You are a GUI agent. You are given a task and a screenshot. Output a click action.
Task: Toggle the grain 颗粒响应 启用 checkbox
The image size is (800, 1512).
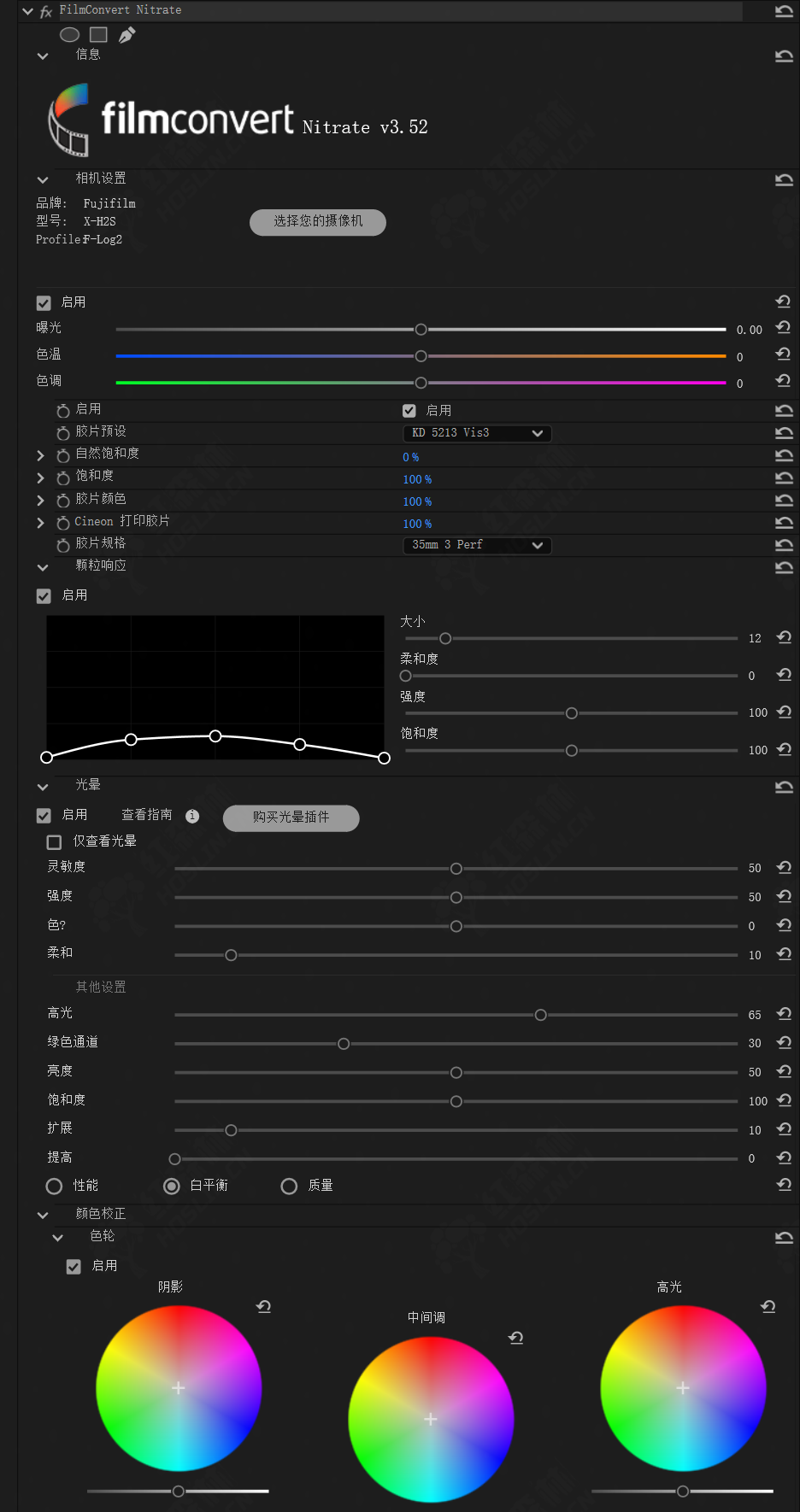click(x=44, y=596)
